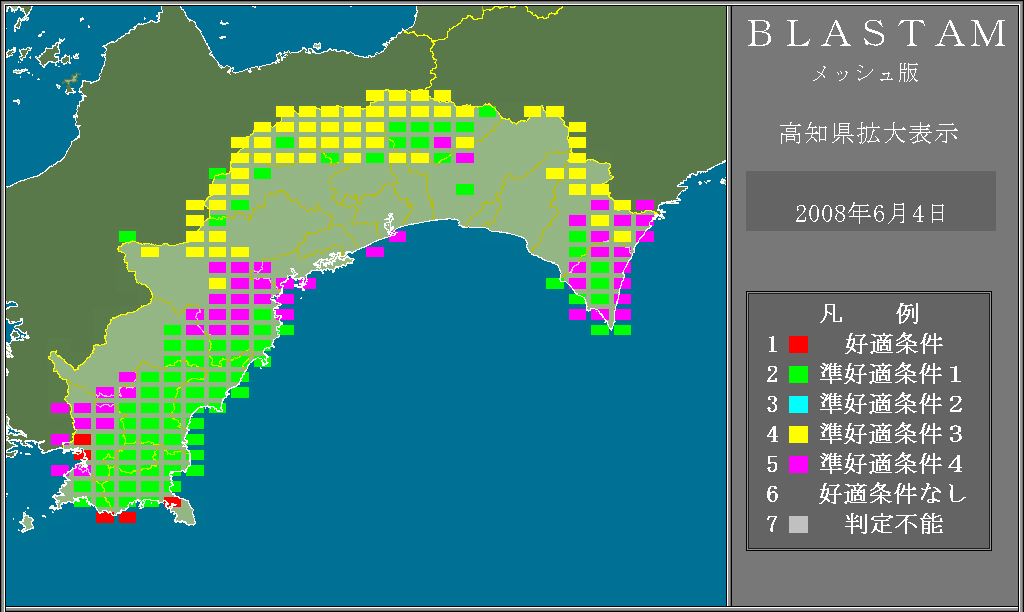Click the legend label 準好適条件４
This screenshot has width=1024, height=612.
pos(892,464)
